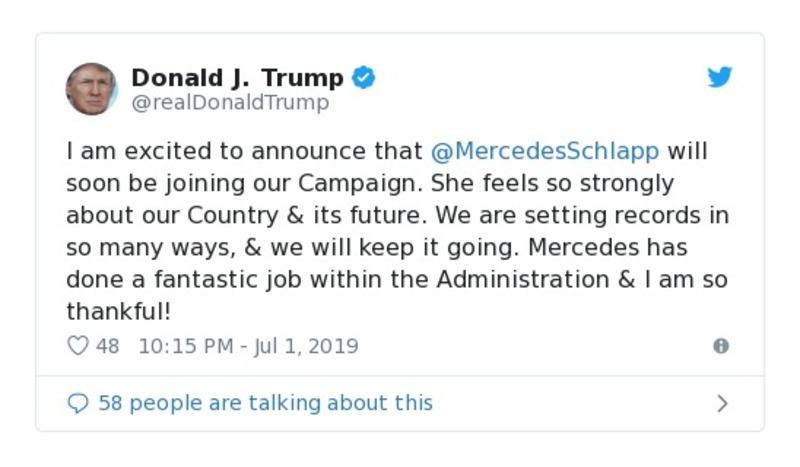This screenshot has width=800, height=467.
Task: Follow the @MercedesSchlapp mention link
Action: pyautogui.click(x=545, y=152)
